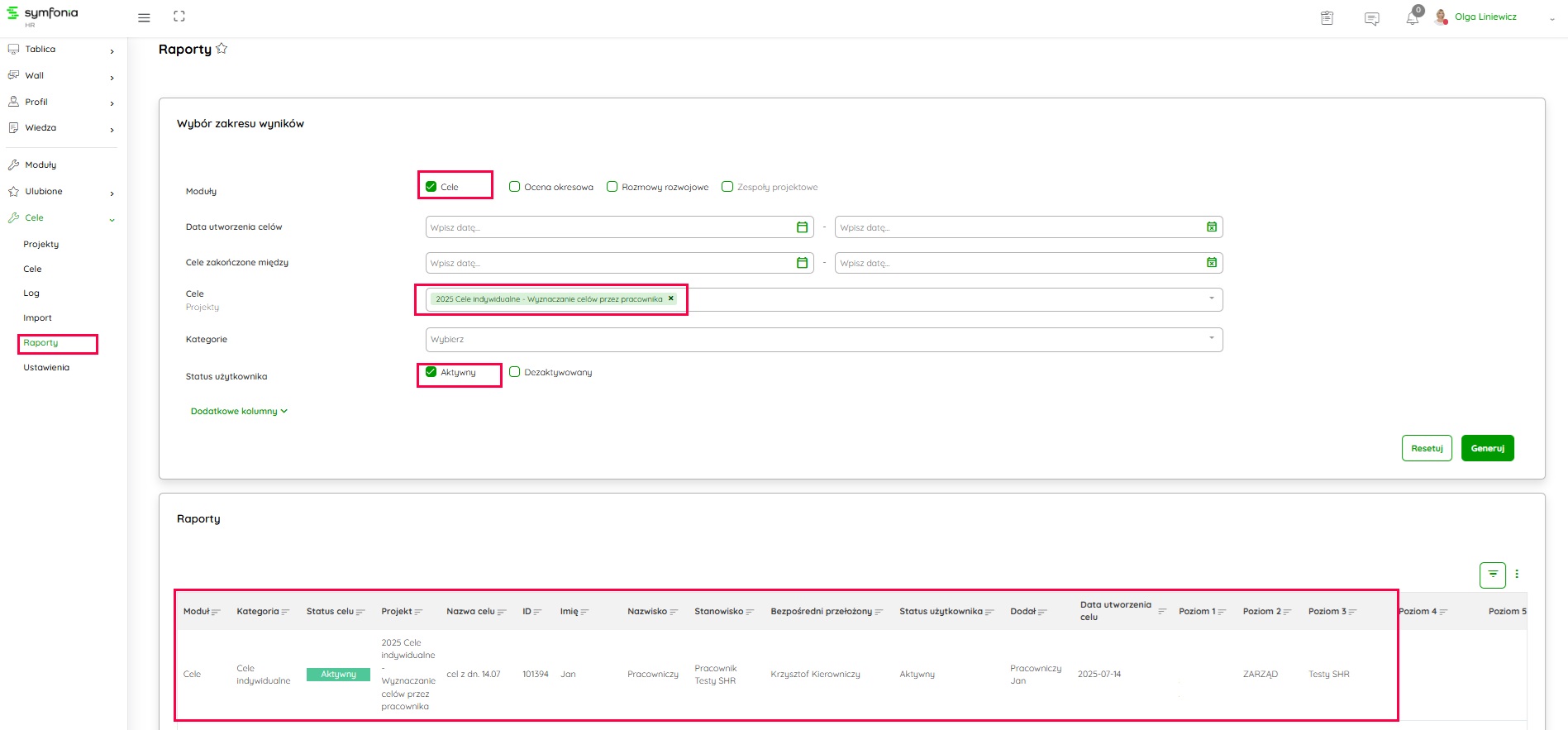
Task: Toggle fullscreen mode icon in header
Action: [179, 17]
